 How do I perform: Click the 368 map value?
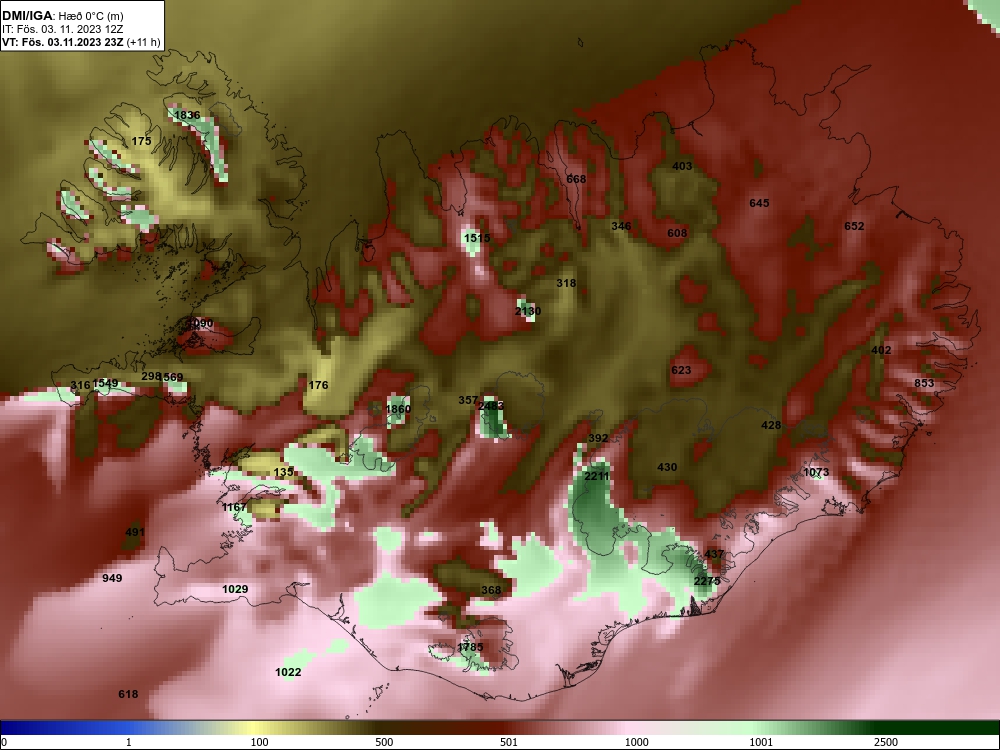pyautogui.click(x=491, y=591)
